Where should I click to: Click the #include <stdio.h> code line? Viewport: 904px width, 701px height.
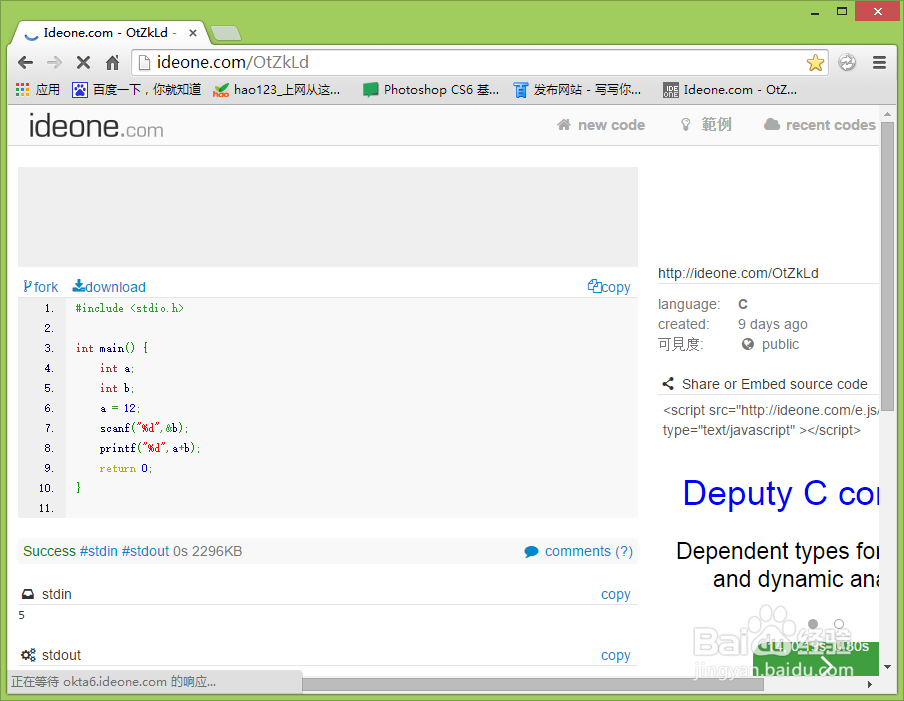pyautogui.click(x=130, y=308)
